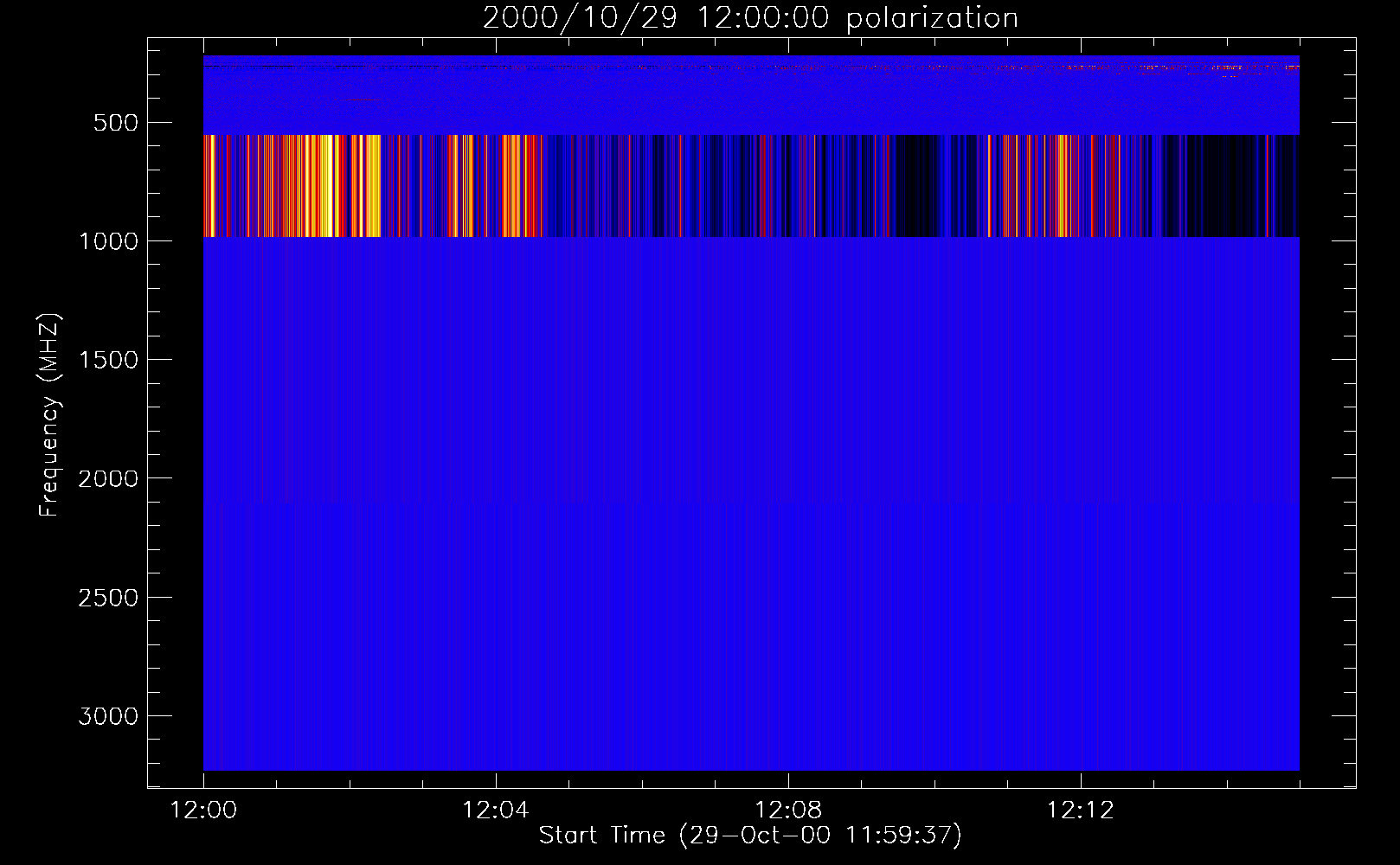This screenshot has height=865, width=1400.
Task: Click the 12:04 time tick label
Action: click(496, 811)
